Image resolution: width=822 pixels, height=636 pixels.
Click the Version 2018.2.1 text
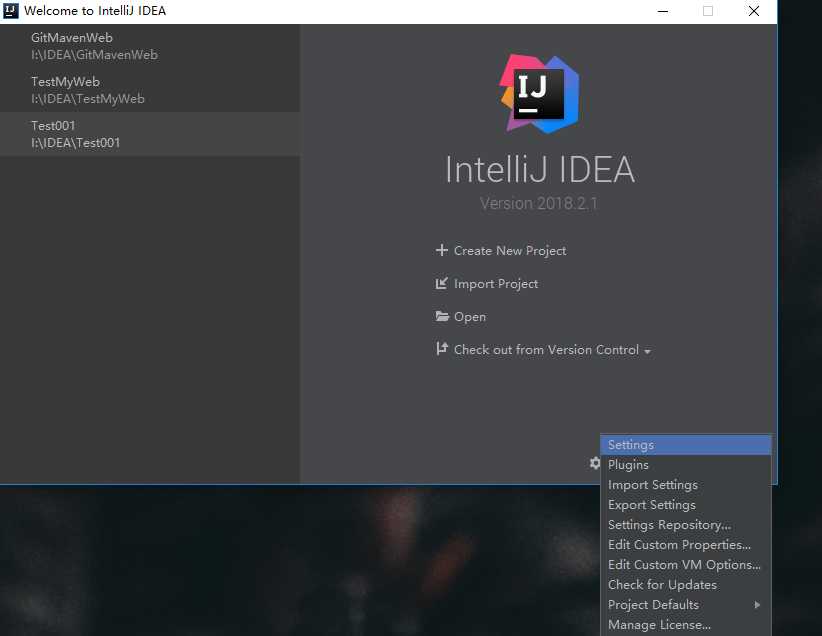click(538, 203)
